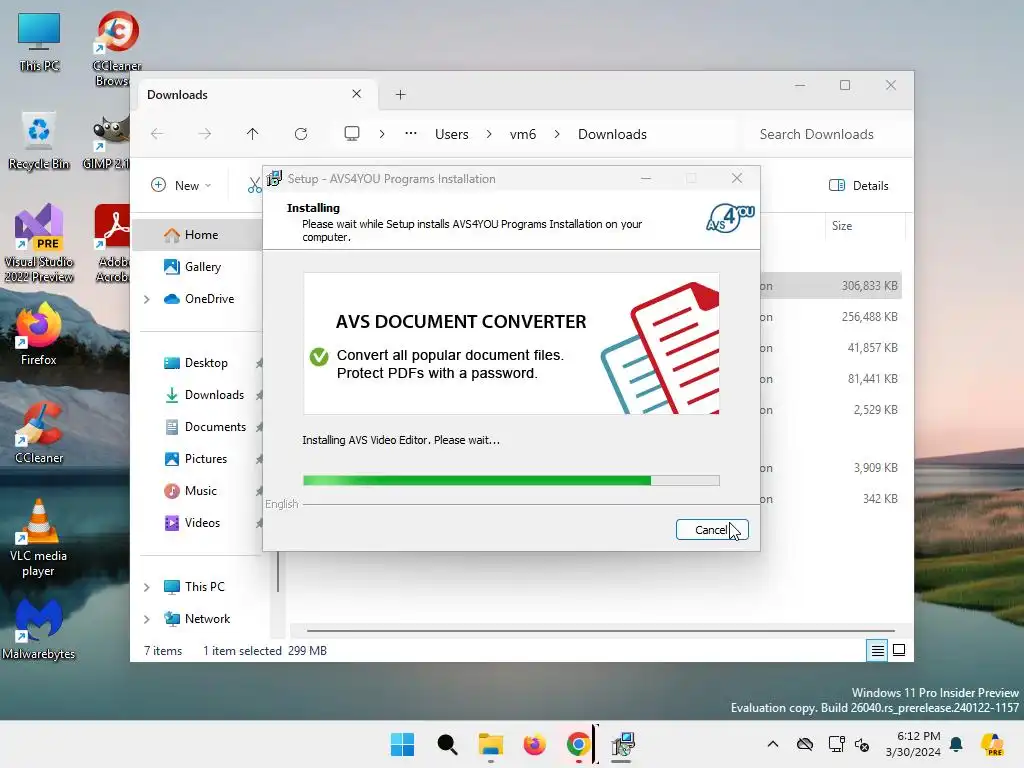This screenshot has height=768, width=1024.
Task: Open Malwarebytes desktop shortcut
Action: (x=39, y=630)
